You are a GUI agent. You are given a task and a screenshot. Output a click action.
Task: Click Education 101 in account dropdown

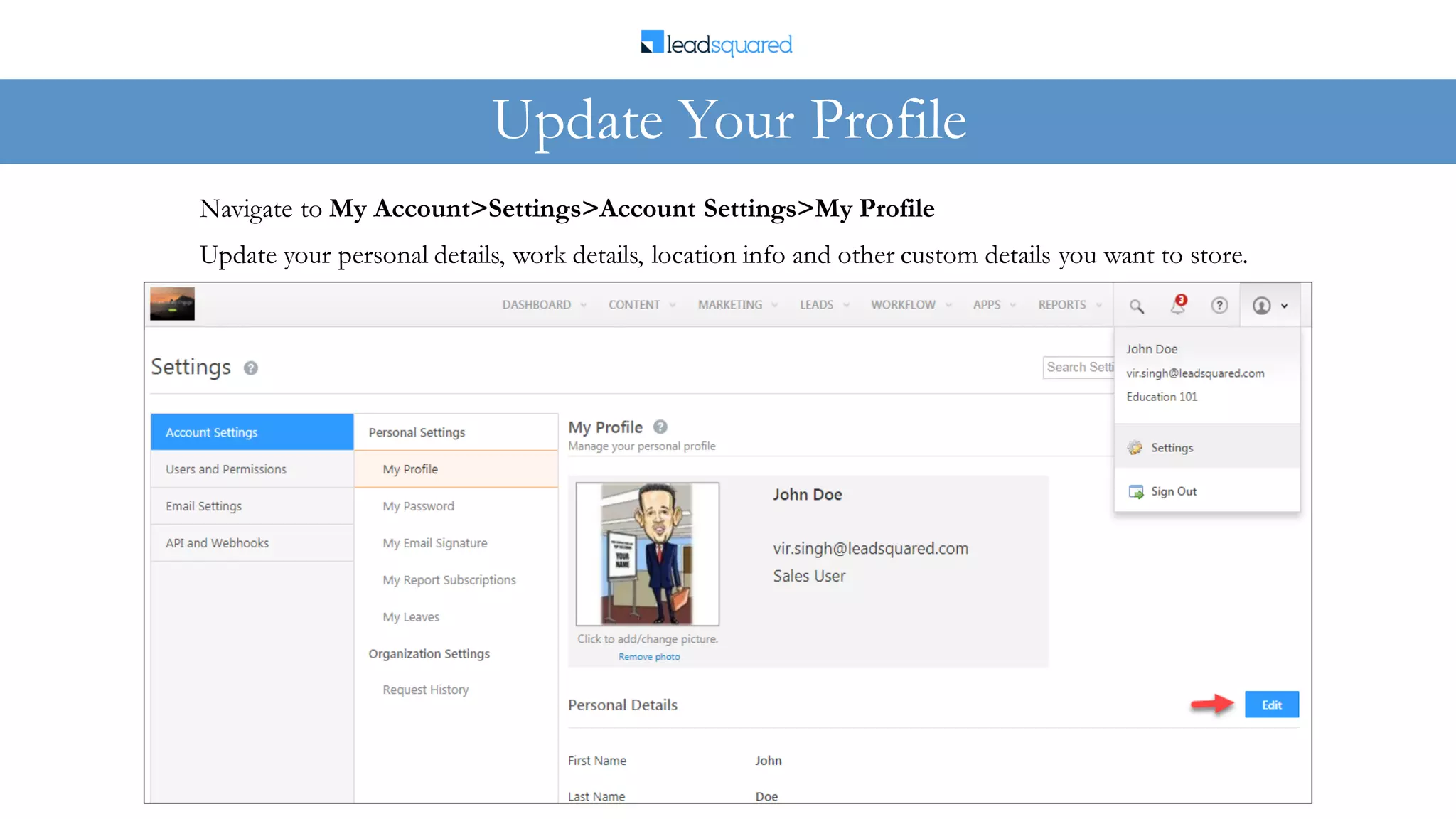pyautogui.click(x=1162, y=397)
